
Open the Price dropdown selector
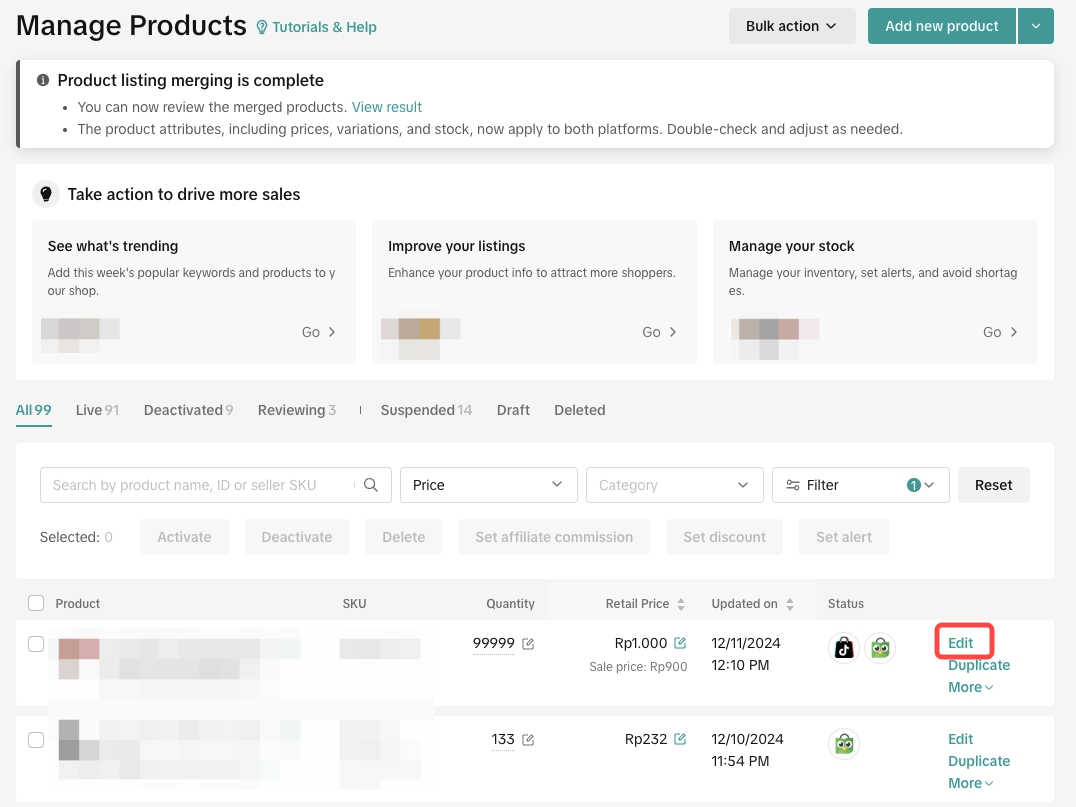point(488,485)
